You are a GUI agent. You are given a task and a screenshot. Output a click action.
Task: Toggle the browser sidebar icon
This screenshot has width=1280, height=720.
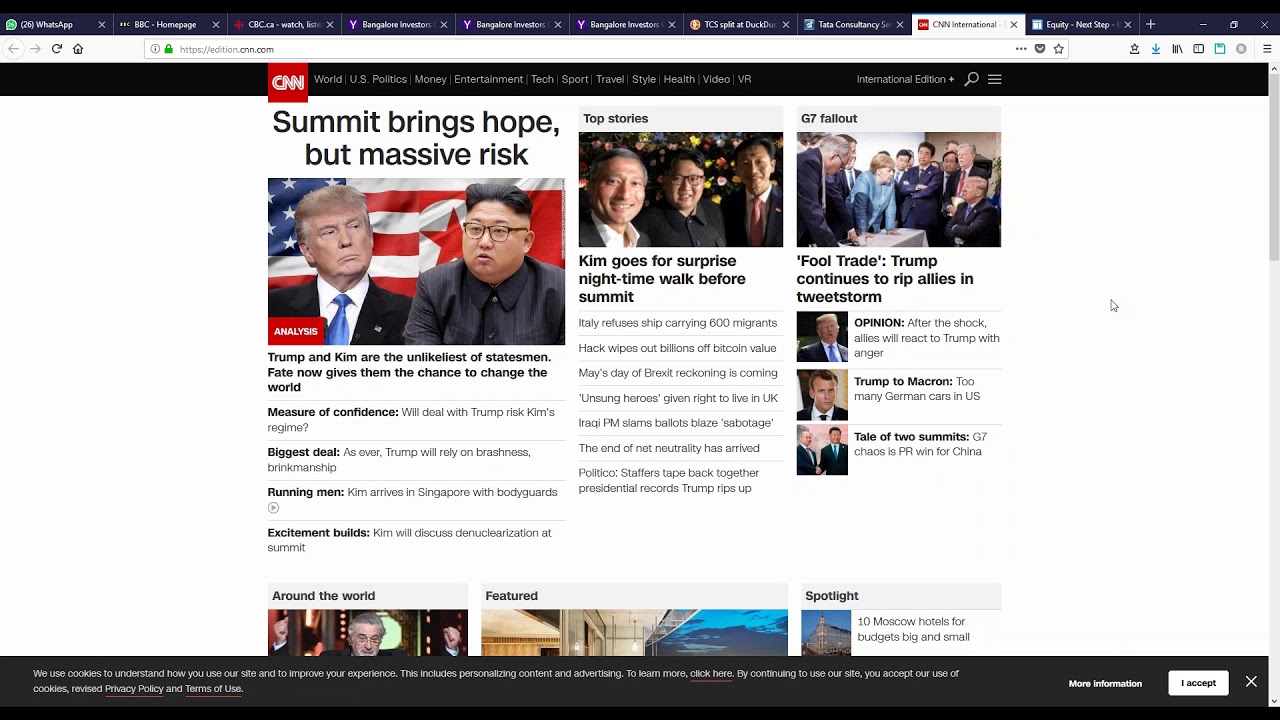[1198, 49]
